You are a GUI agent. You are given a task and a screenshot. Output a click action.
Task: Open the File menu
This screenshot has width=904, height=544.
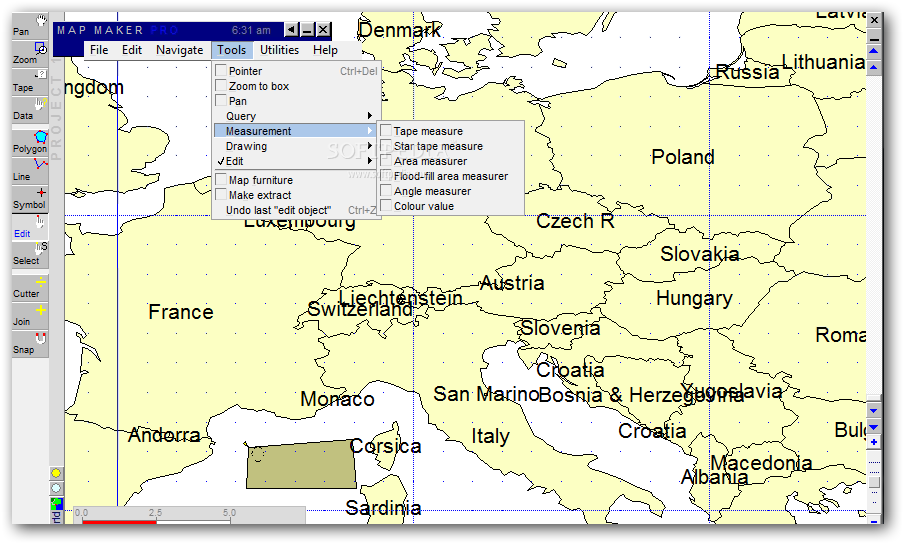99,50
